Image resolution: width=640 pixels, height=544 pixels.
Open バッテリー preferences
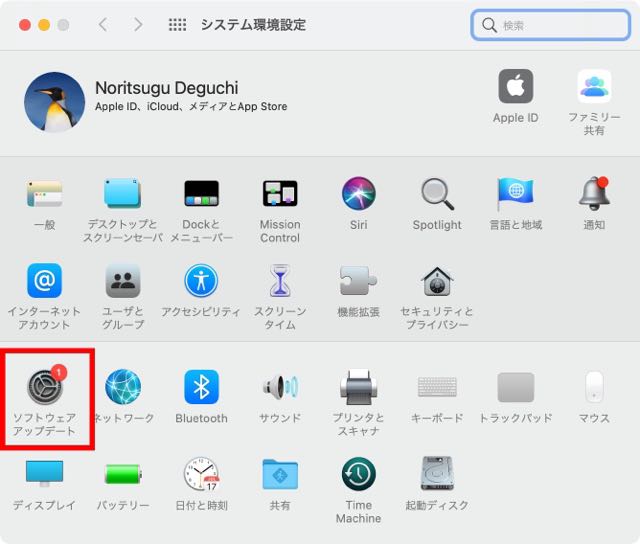click(x=123, y=474)
